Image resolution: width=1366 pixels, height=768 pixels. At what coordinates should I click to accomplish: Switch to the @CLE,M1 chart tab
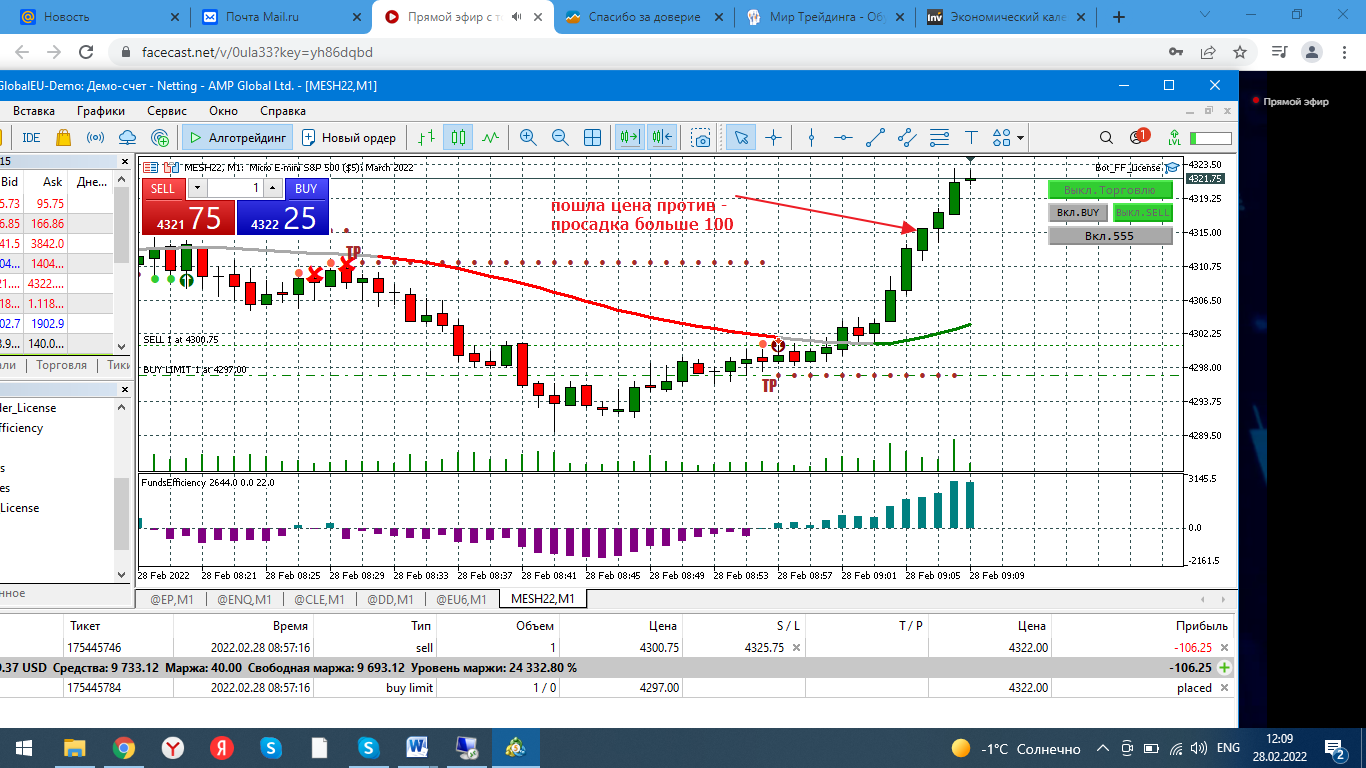click(319, 599)
